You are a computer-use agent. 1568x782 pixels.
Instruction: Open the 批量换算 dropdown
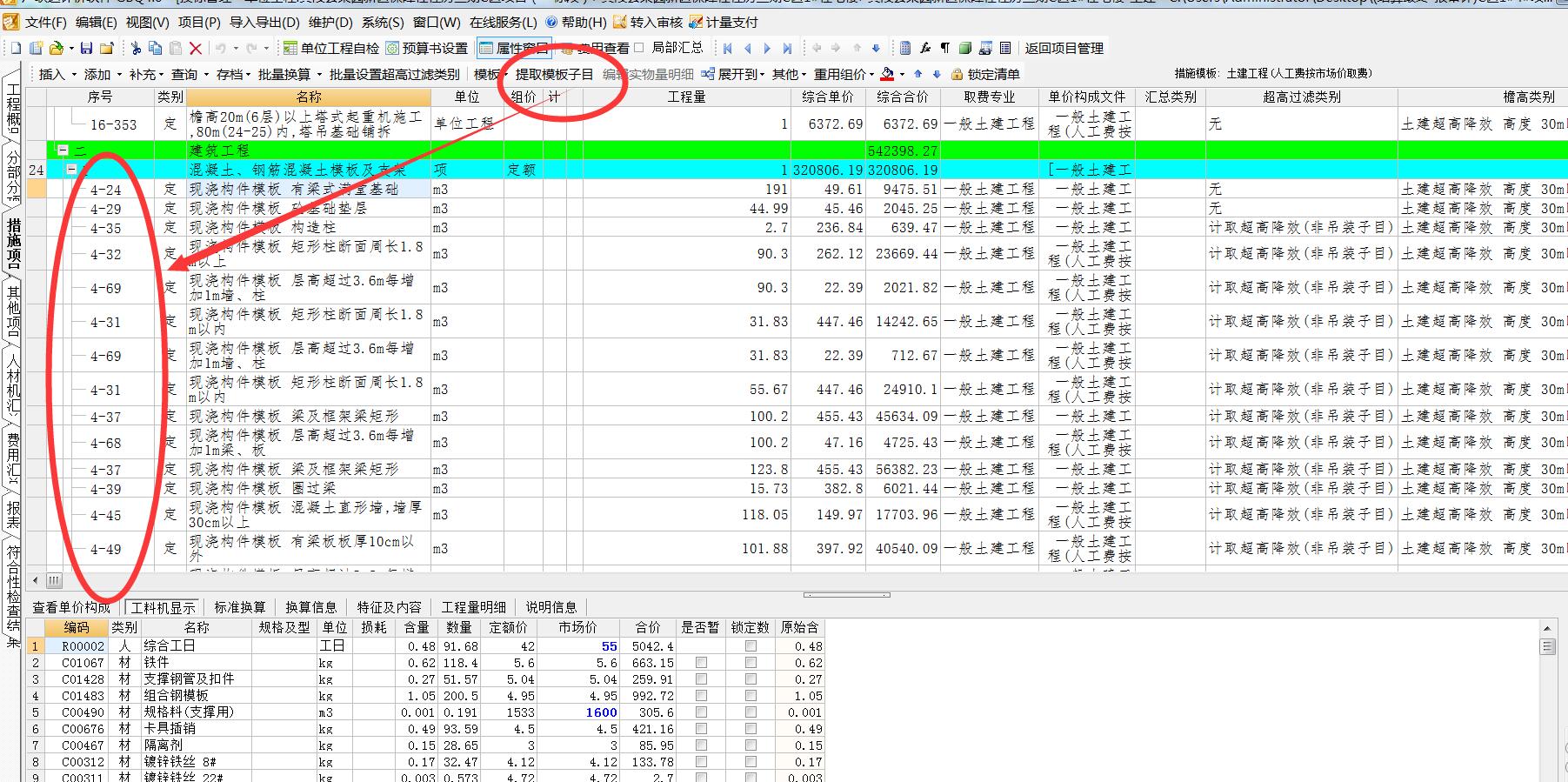pyautogui.click(x=290, y=74)
